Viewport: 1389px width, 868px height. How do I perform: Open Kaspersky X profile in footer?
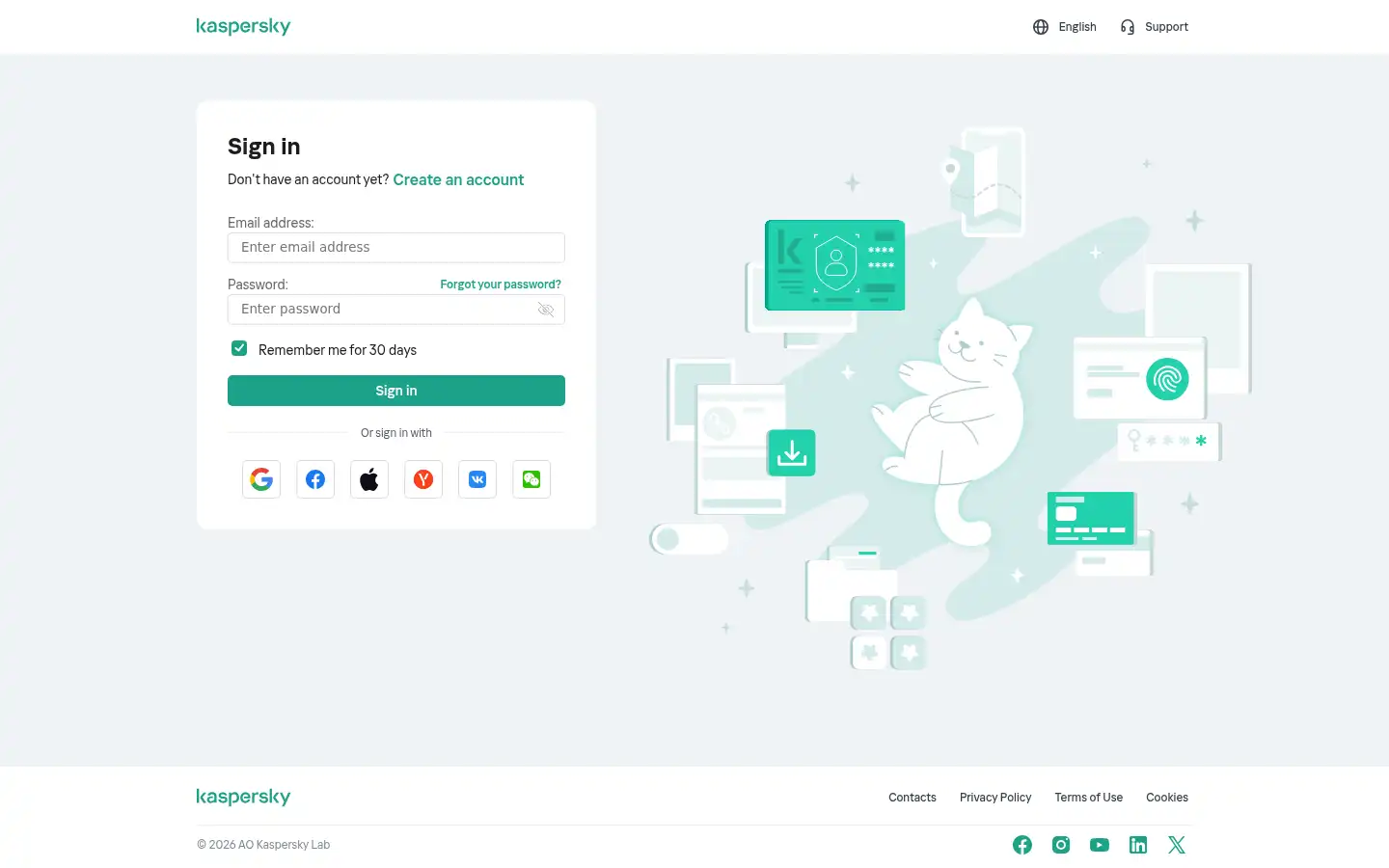pyautogui.click(x=1177, y=845)
